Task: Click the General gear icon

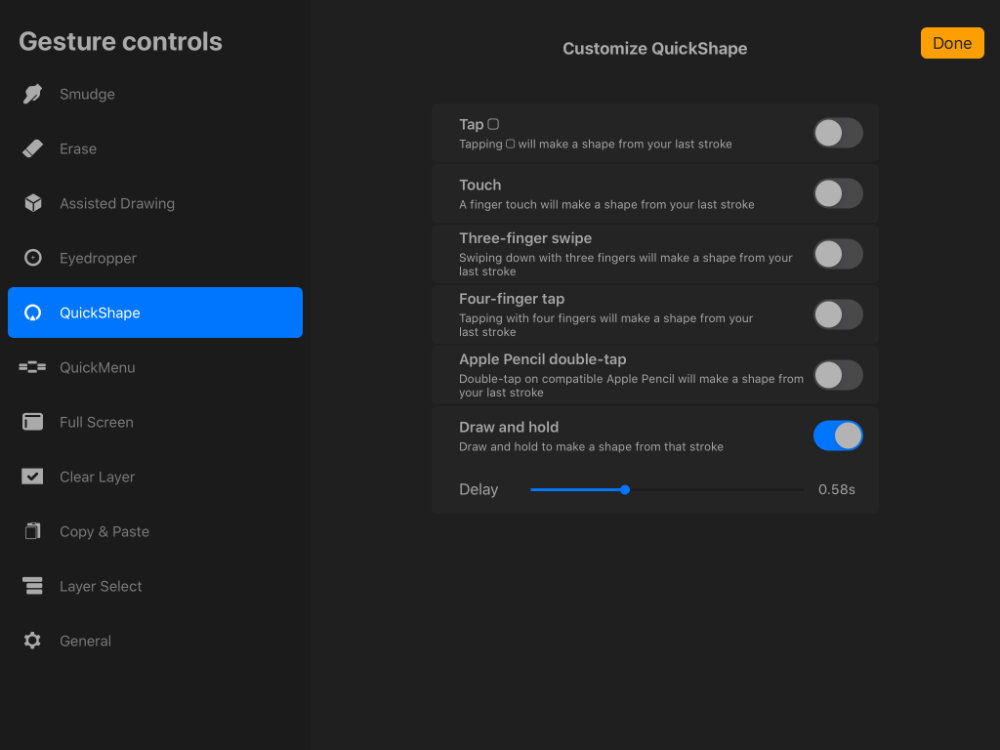Action: [x=33, y=640]
